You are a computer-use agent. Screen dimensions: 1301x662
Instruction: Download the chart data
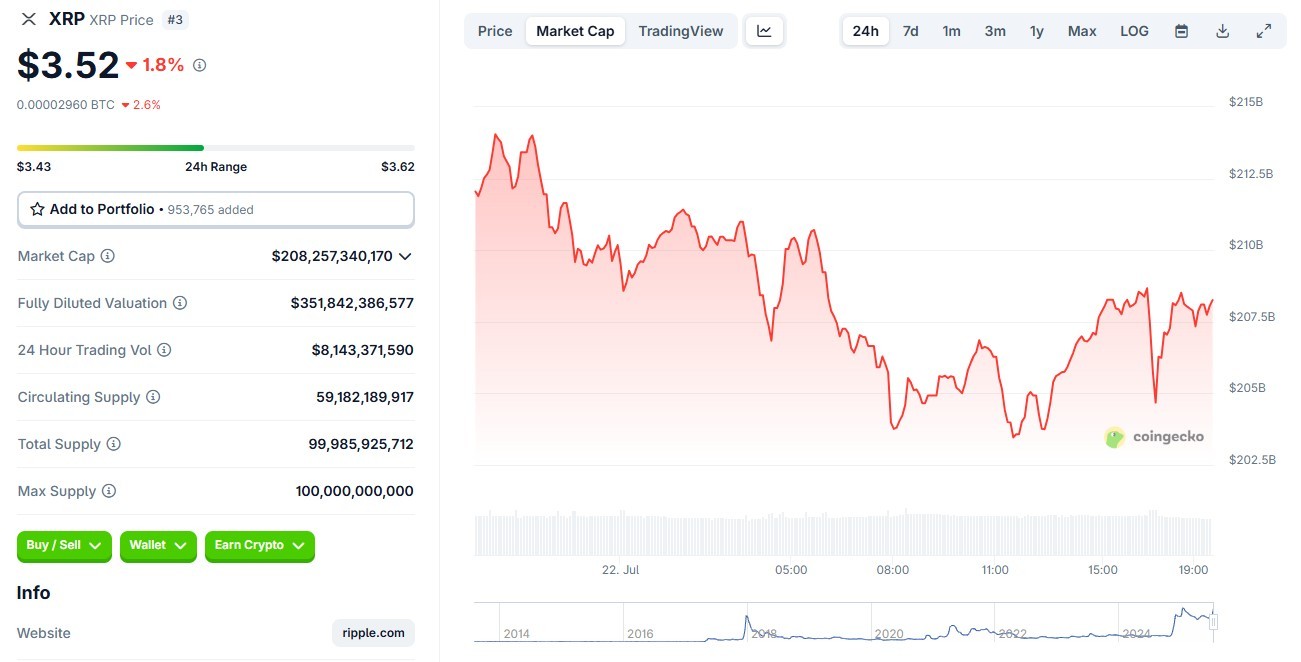[1222, 31]
